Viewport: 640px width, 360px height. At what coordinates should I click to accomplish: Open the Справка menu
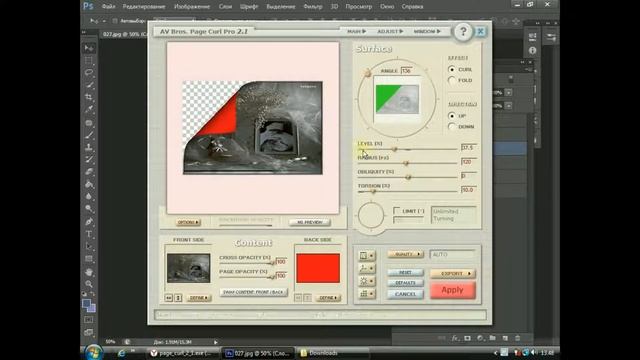(412, 7)
